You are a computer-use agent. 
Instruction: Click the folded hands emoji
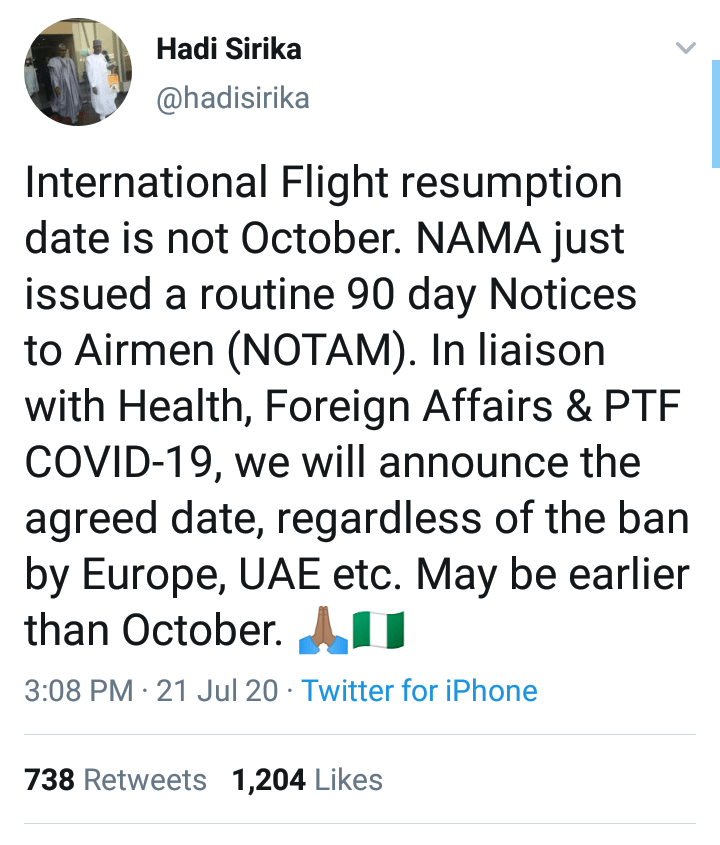coord(323,632)
